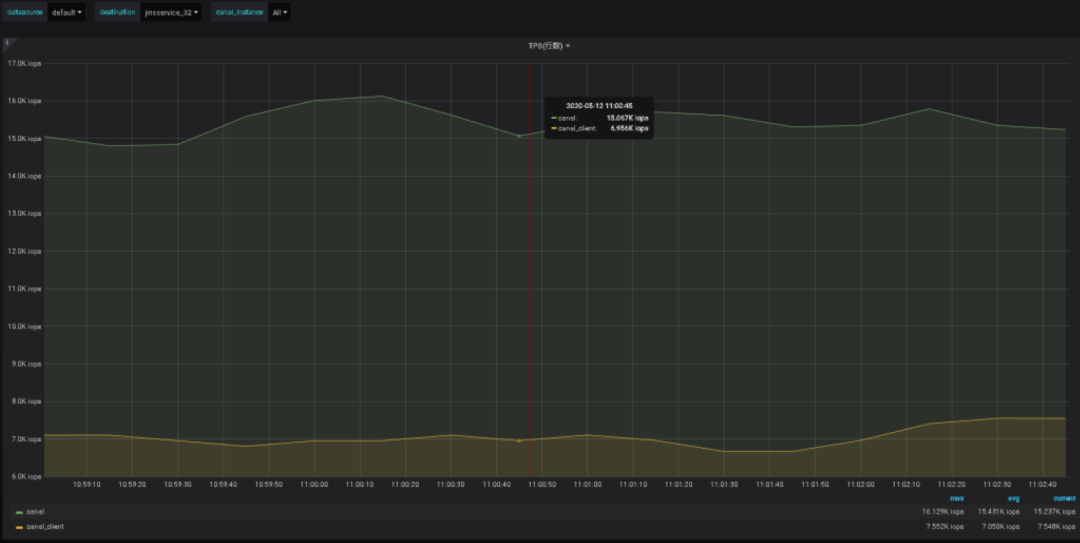Screen dimensions: 1080x543
Task: Click the yellow canal_client legend color line
Action: (x=19, y=526)
